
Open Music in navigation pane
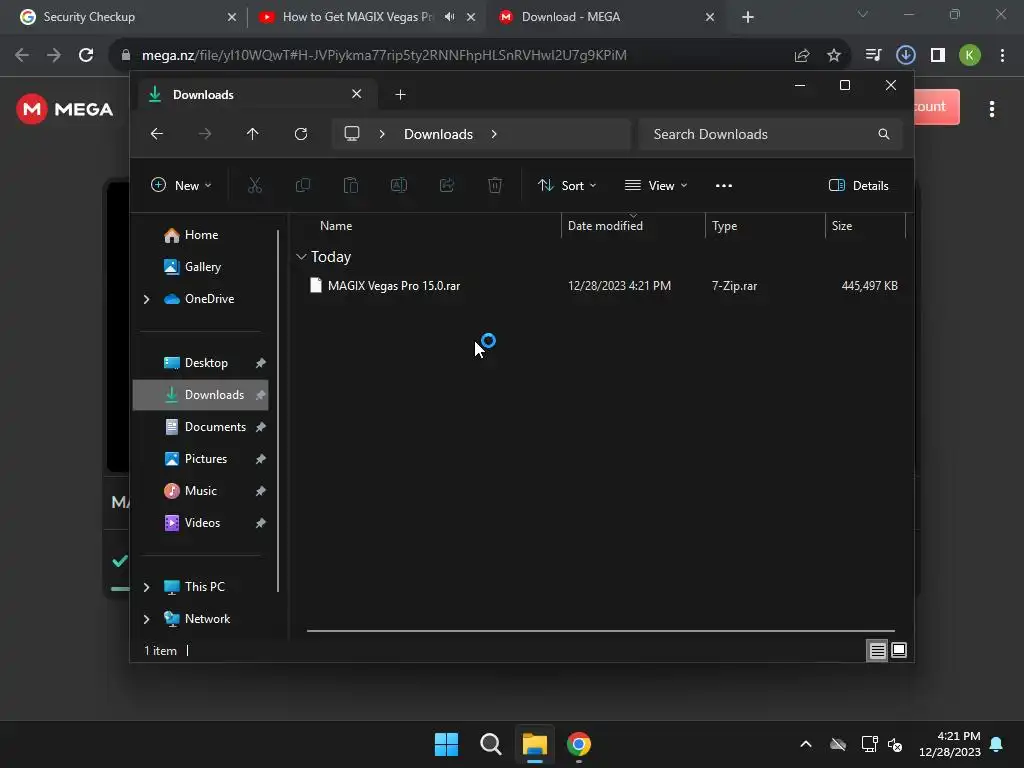coord(200,491)
